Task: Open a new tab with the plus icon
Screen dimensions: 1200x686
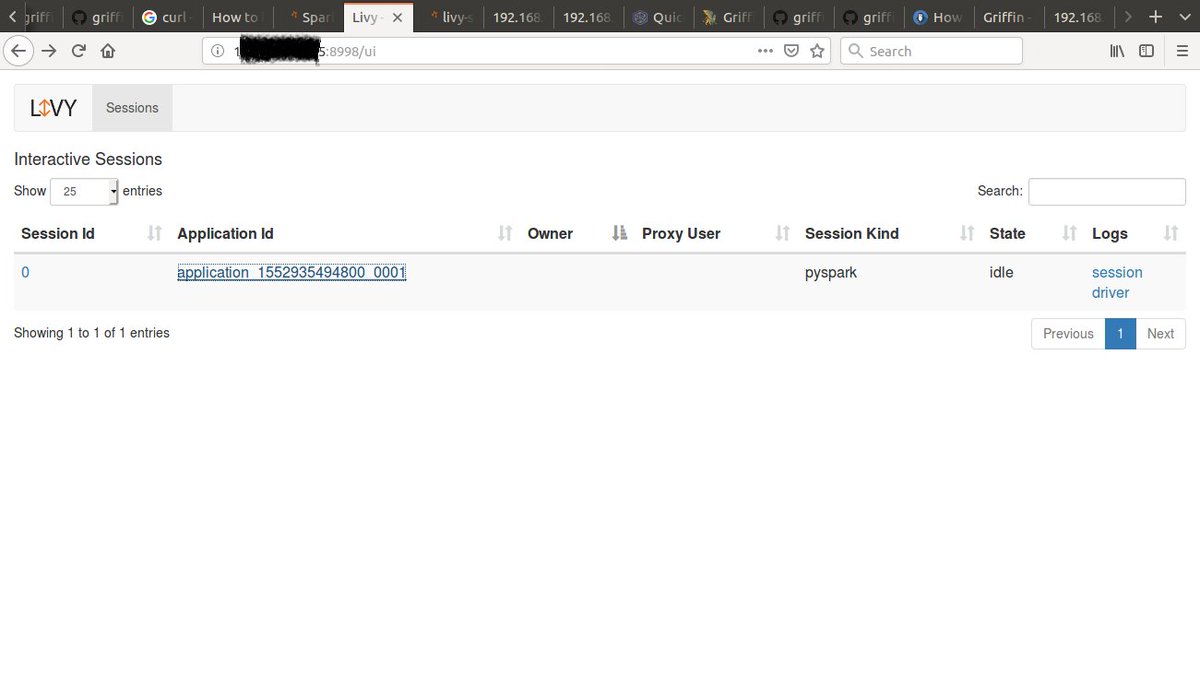Action: pos(1156,17)
